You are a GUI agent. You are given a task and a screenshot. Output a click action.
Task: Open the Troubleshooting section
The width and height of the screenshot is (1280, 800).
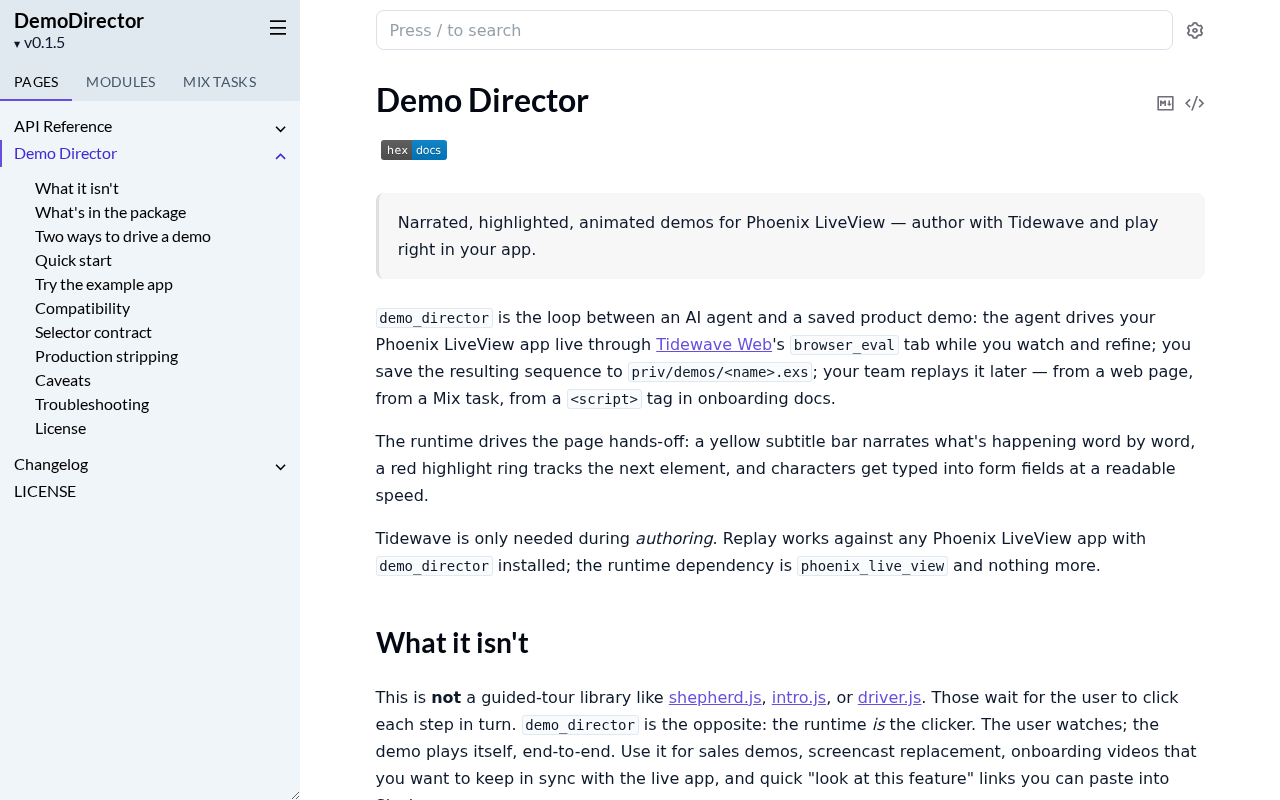[x=92, y=404]
